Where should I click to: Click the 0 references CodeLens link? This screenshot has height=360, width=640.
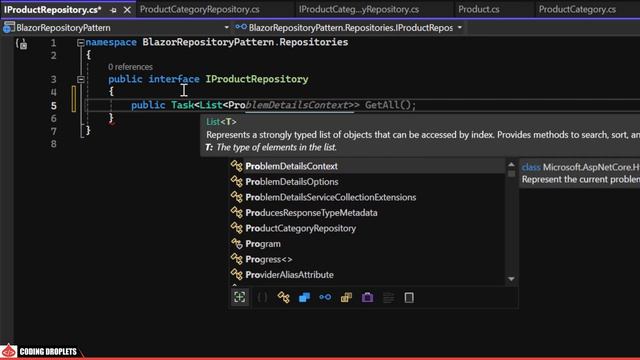[130, 67]
